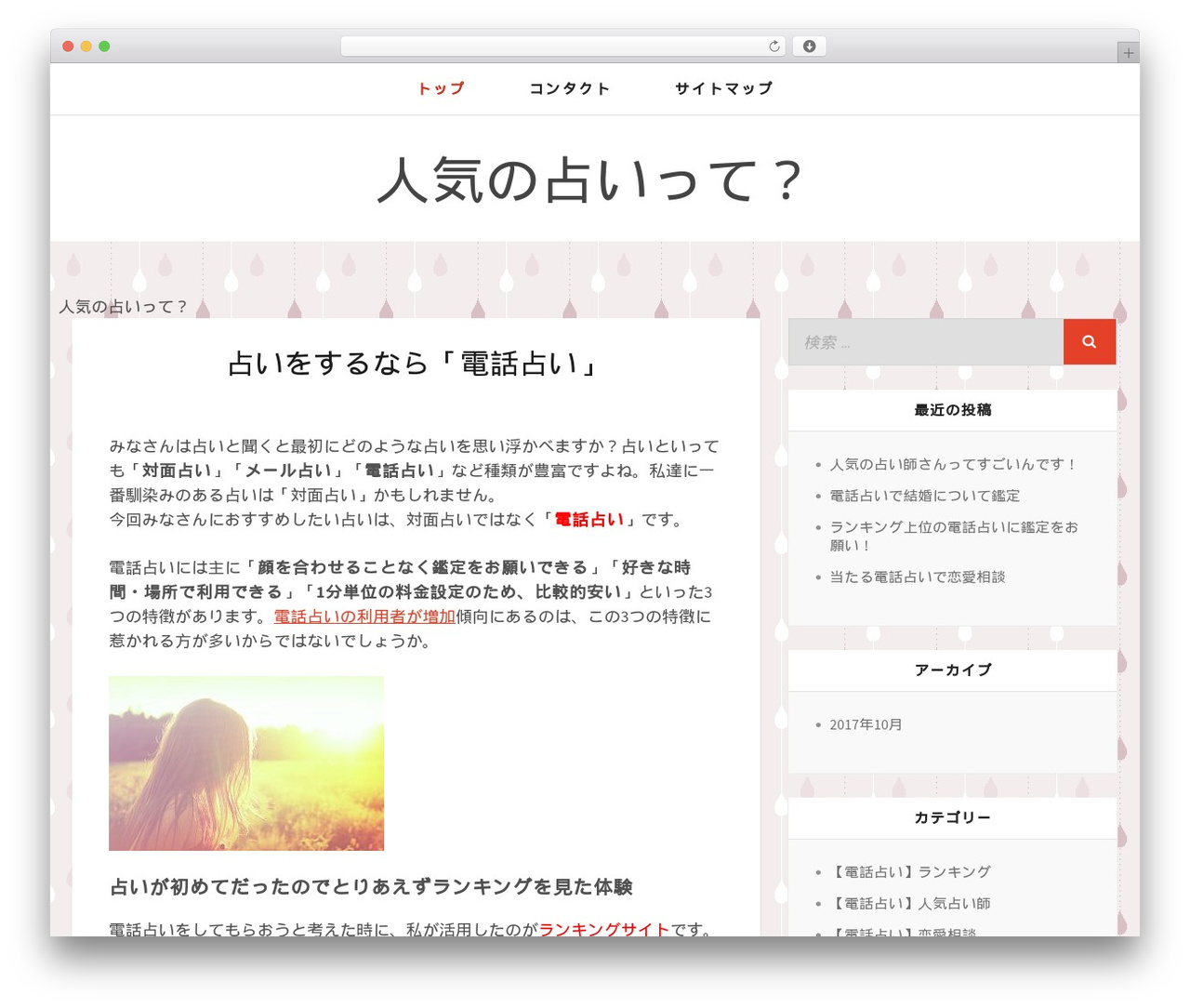Open the 電話占いの利用者が増加 link
The width and height of the screenshot is (1190, 1008).
(364, 616)
